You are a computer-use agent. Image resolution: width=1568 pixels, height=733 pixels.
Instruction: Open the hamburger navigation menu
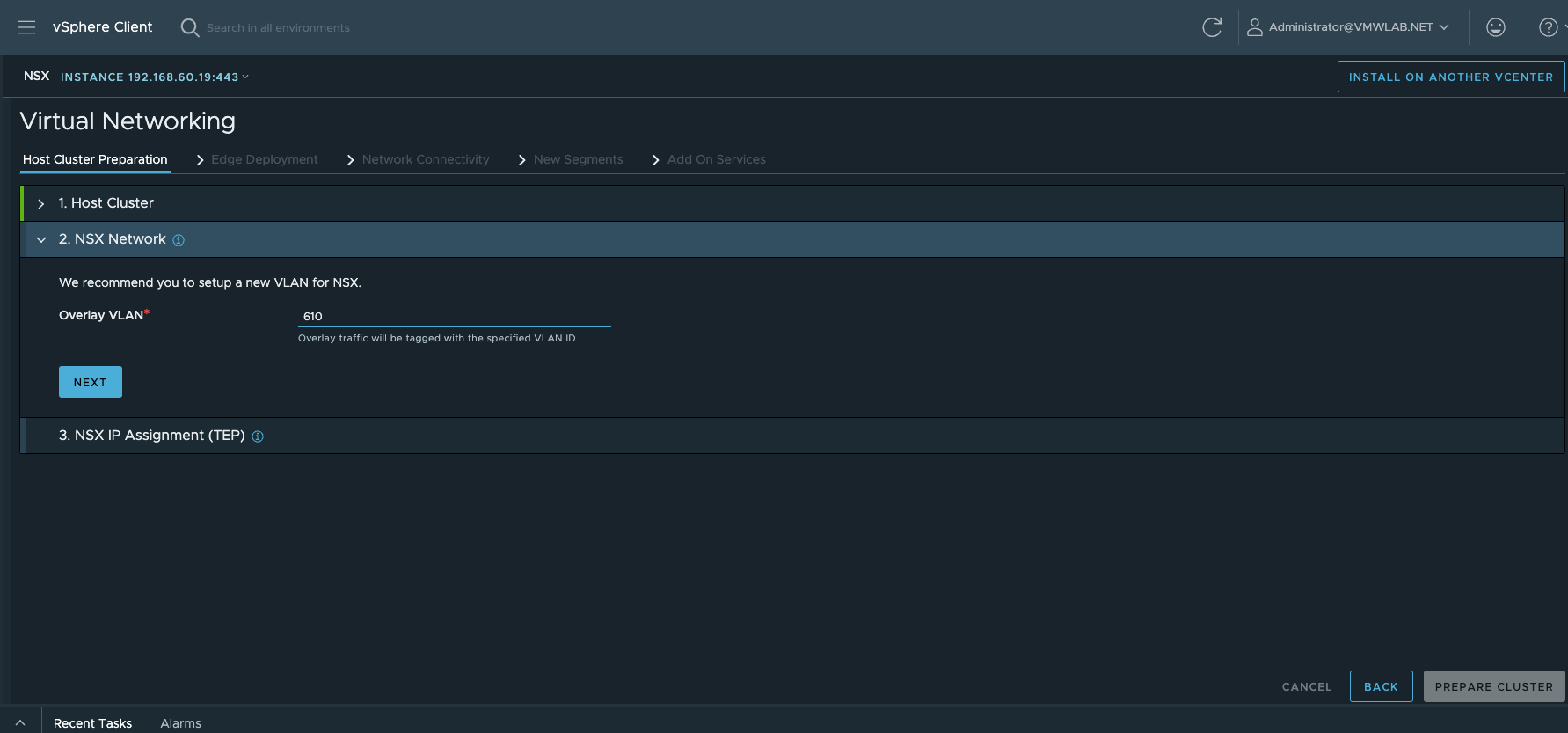[x=26, y=27]
